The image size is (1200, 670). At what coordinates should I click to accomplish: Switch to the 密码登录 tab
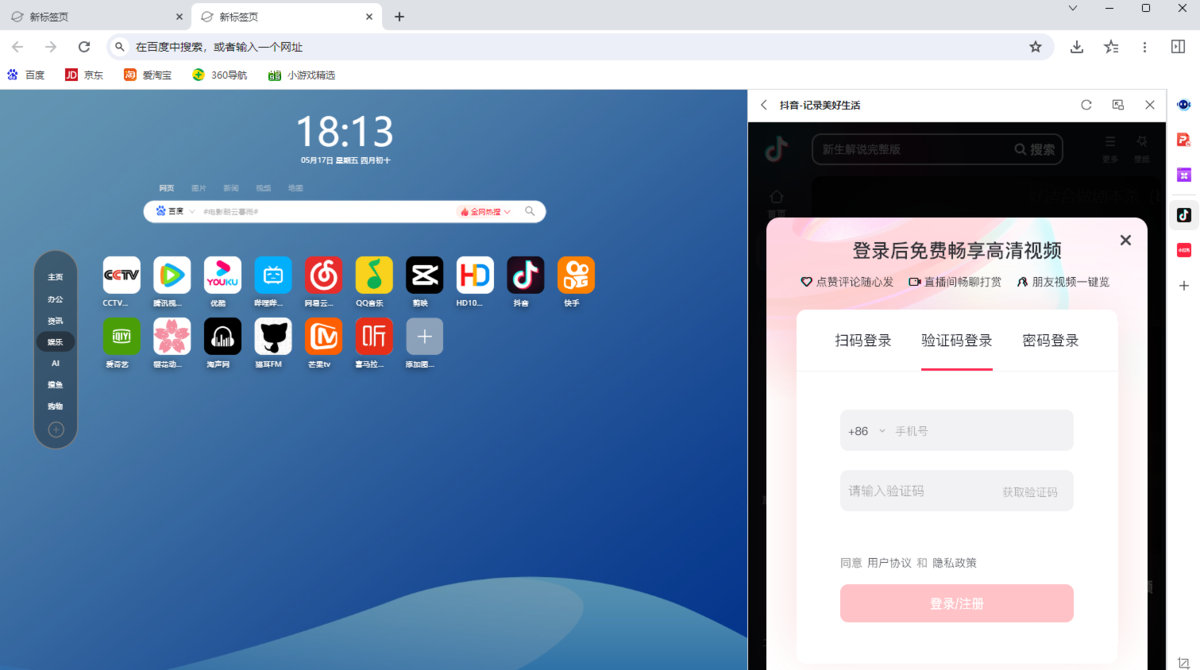(1051, 341)
